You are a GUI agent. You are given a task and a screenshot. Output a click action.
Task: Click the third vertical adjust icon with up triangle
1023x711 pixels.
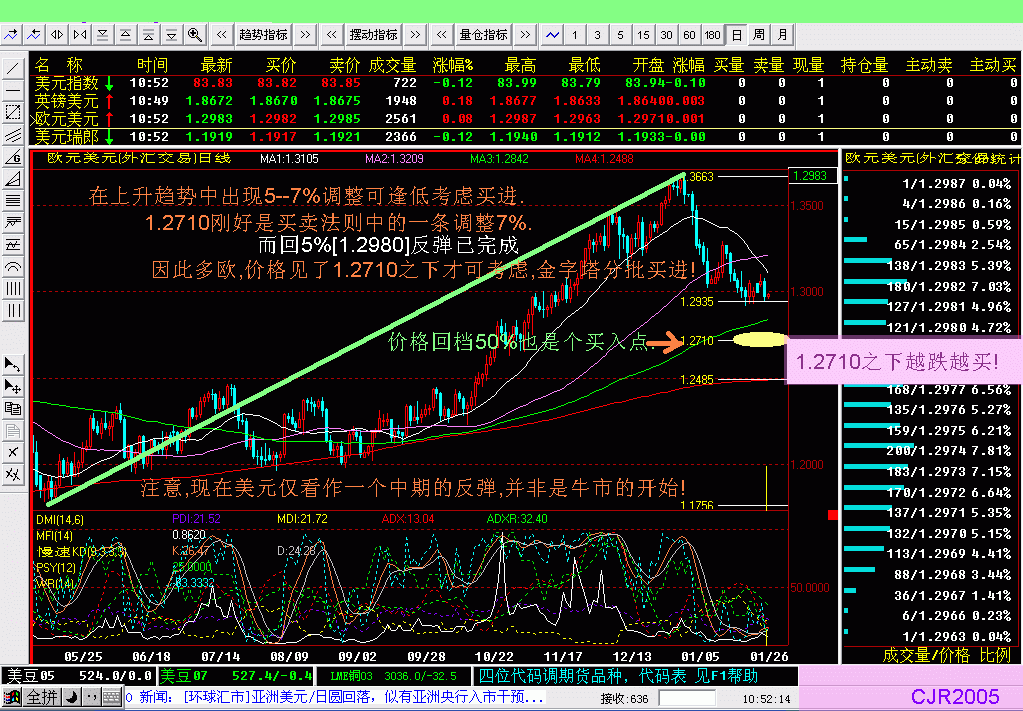[148, 35]
